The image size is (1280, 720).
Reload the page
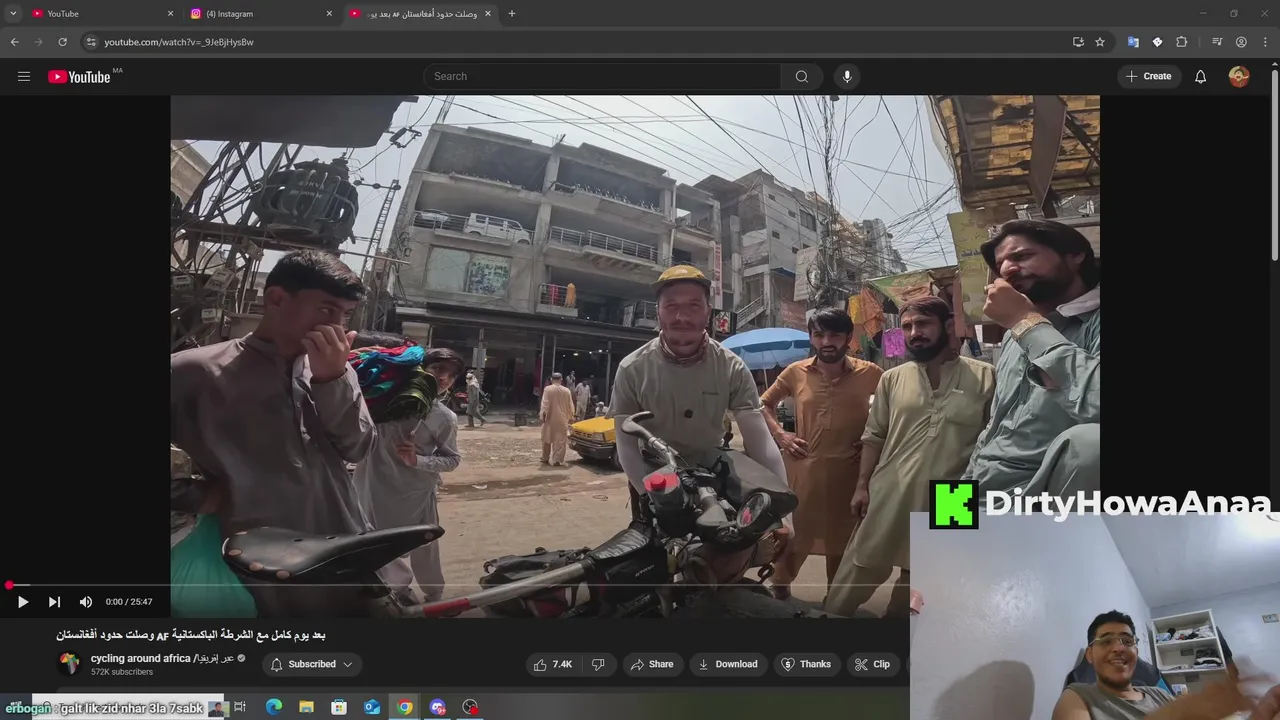tap(62, 42)
